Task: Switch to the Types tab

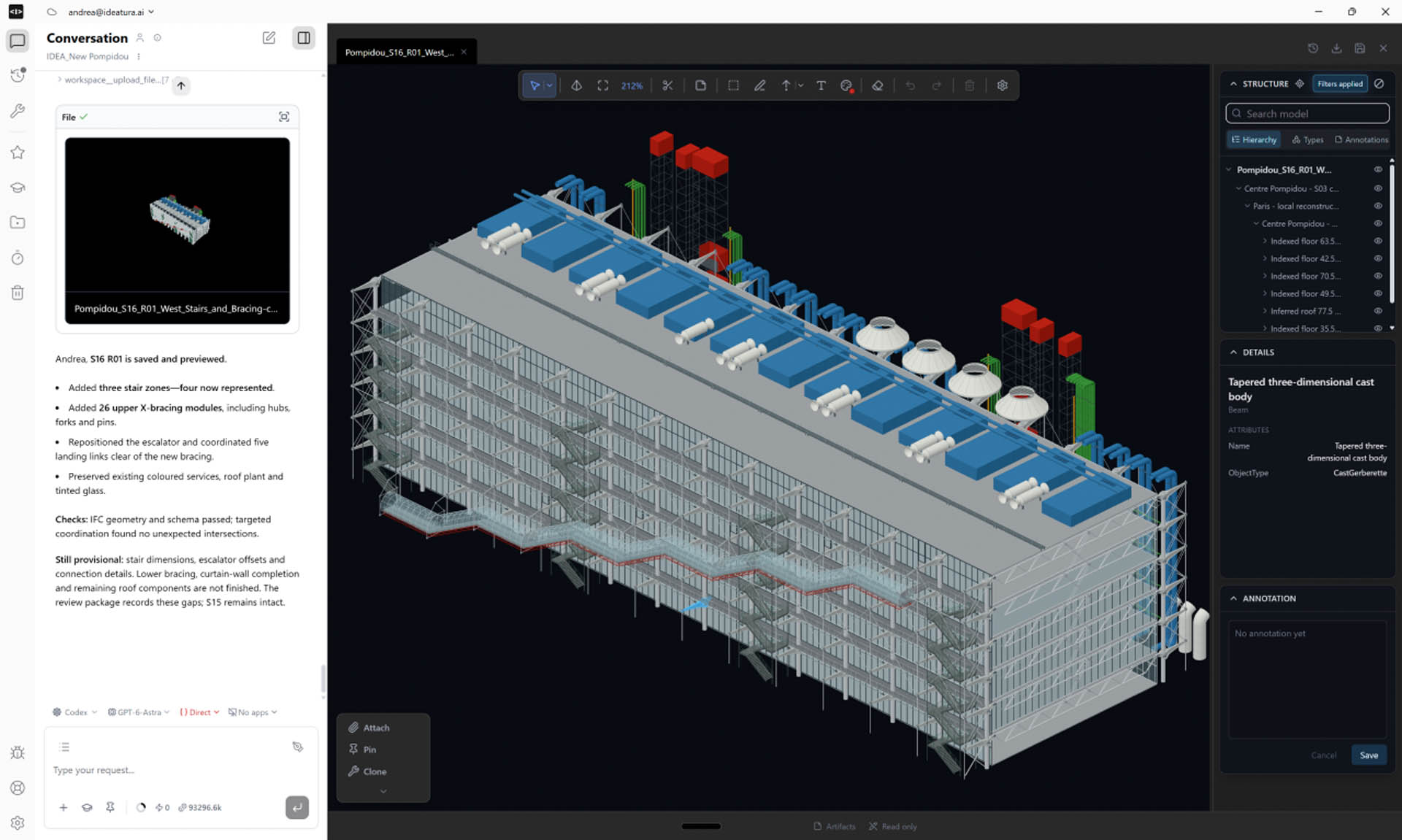Action: (x=1307, y=139)
